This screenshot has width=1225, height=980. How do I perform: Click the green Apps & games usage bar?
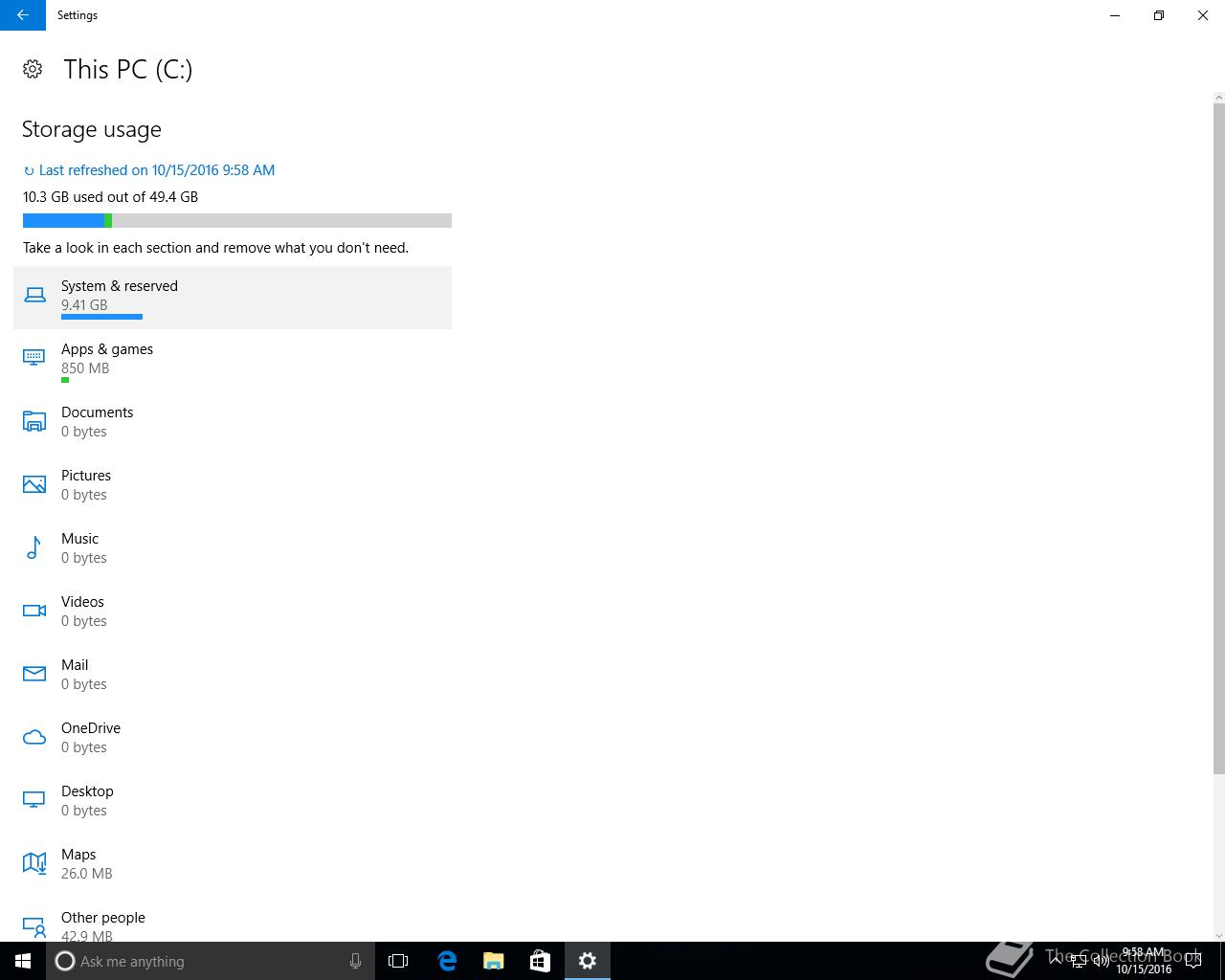click(x=65, y=380)
